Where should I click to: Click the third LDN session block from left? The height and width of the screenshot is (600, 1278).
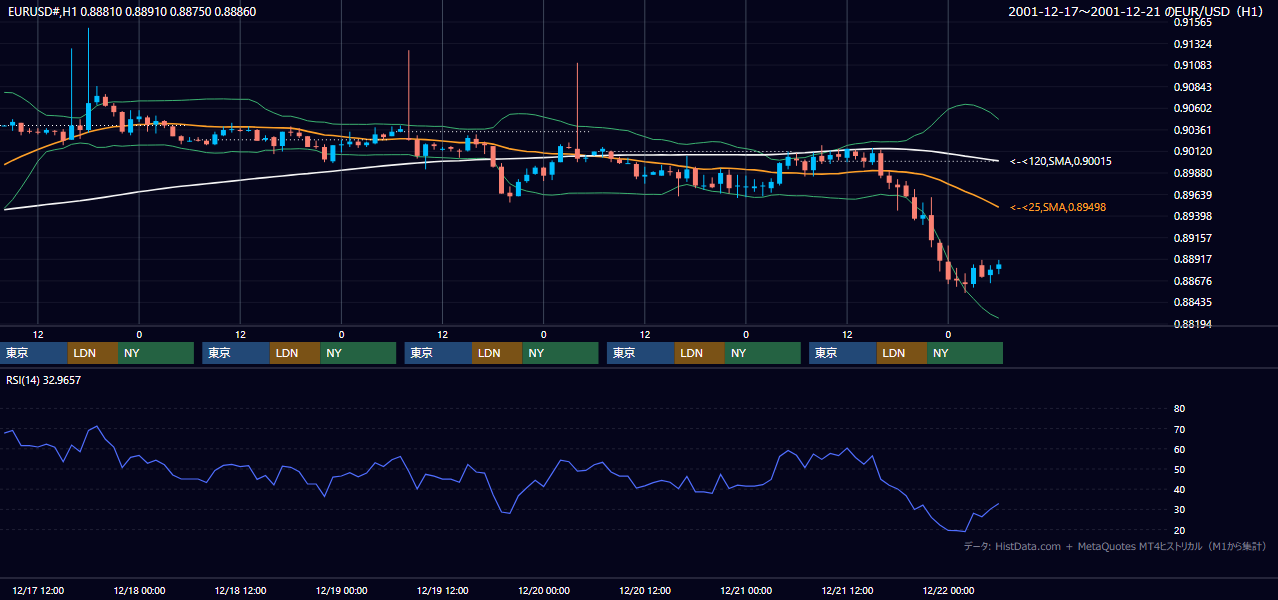click(x=497, y=353)
